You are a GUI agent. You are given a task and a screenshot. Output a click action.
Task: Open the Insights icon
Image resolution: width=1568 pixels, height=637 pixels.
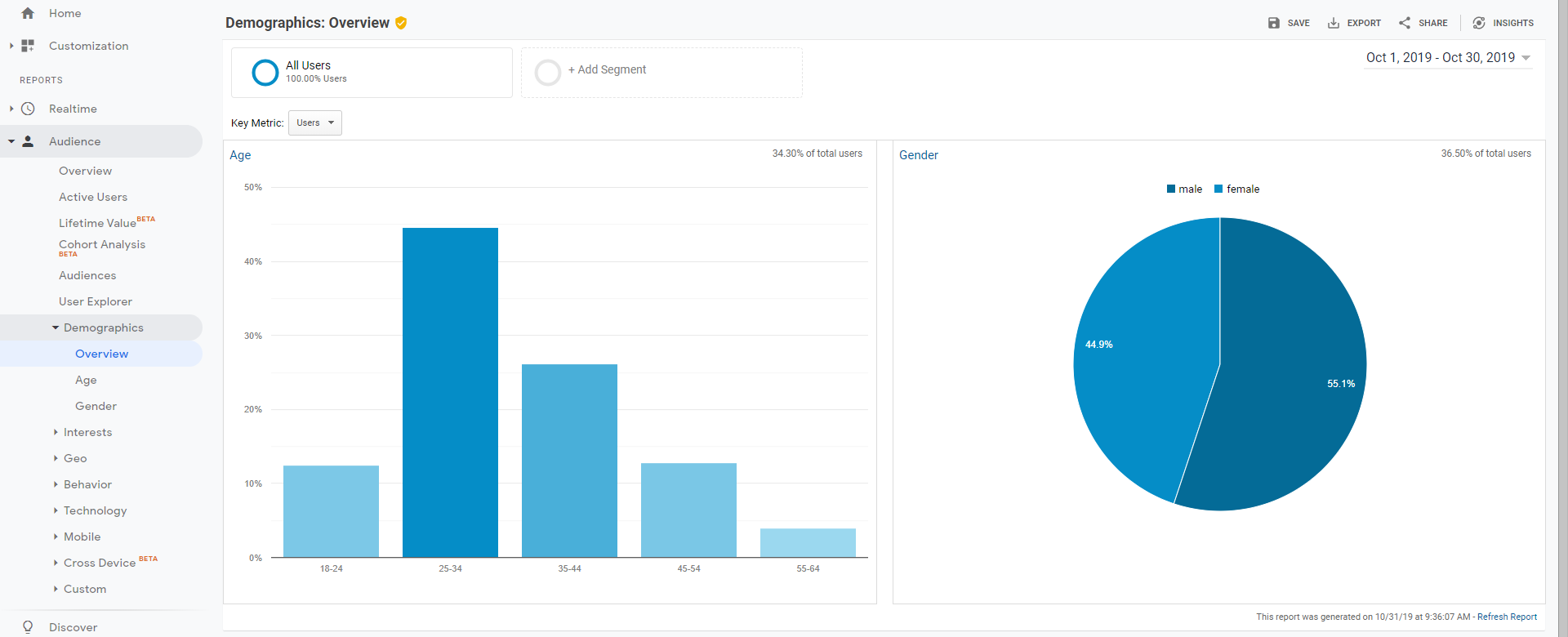[x=1479, y=23]
